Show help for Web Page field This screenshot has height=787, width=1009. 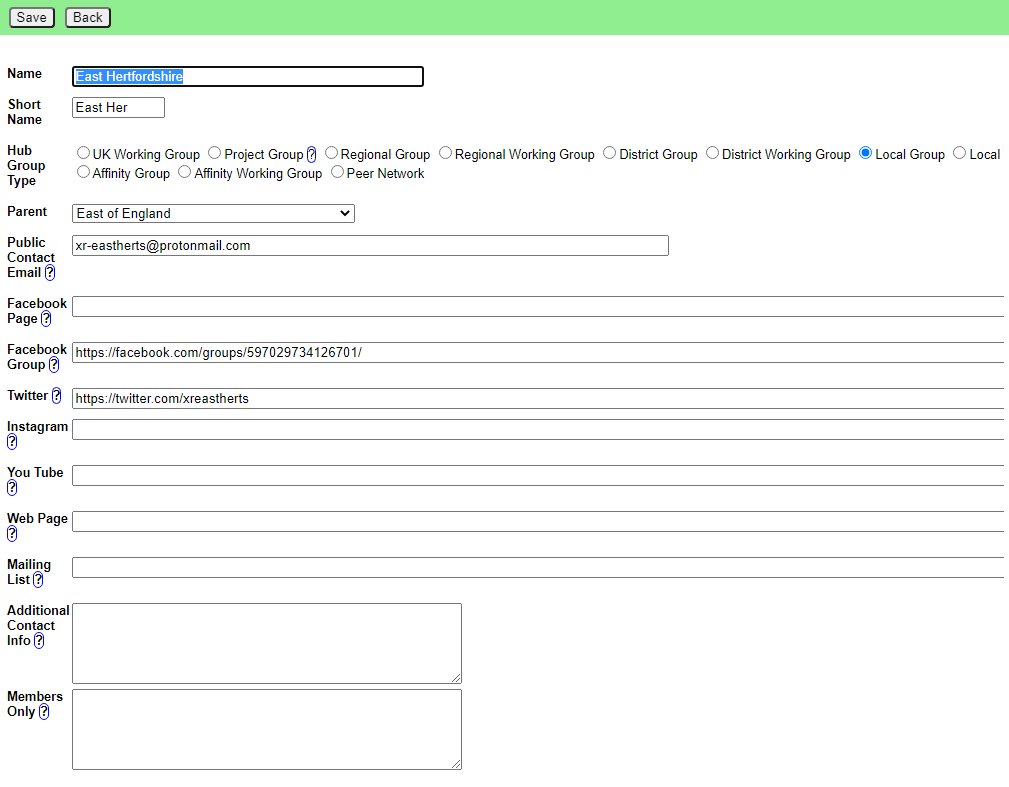coord(12,534)
